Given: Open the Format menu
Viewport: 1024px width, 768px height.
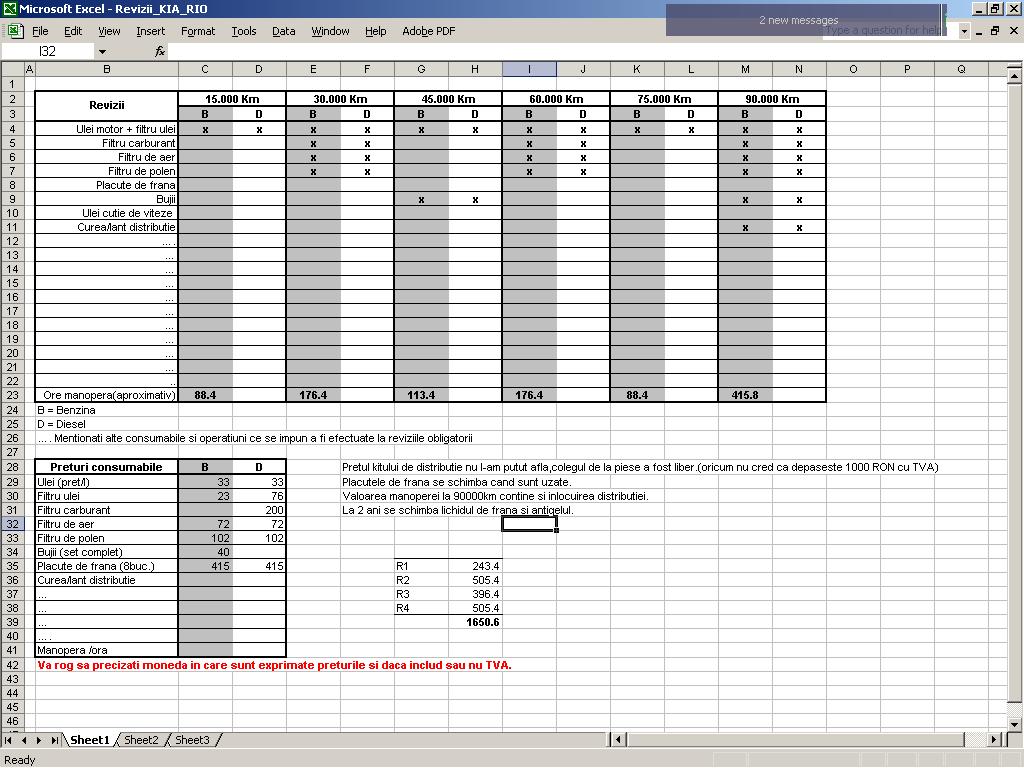Looking at the screenshot, I should click(x=198, y=31).
